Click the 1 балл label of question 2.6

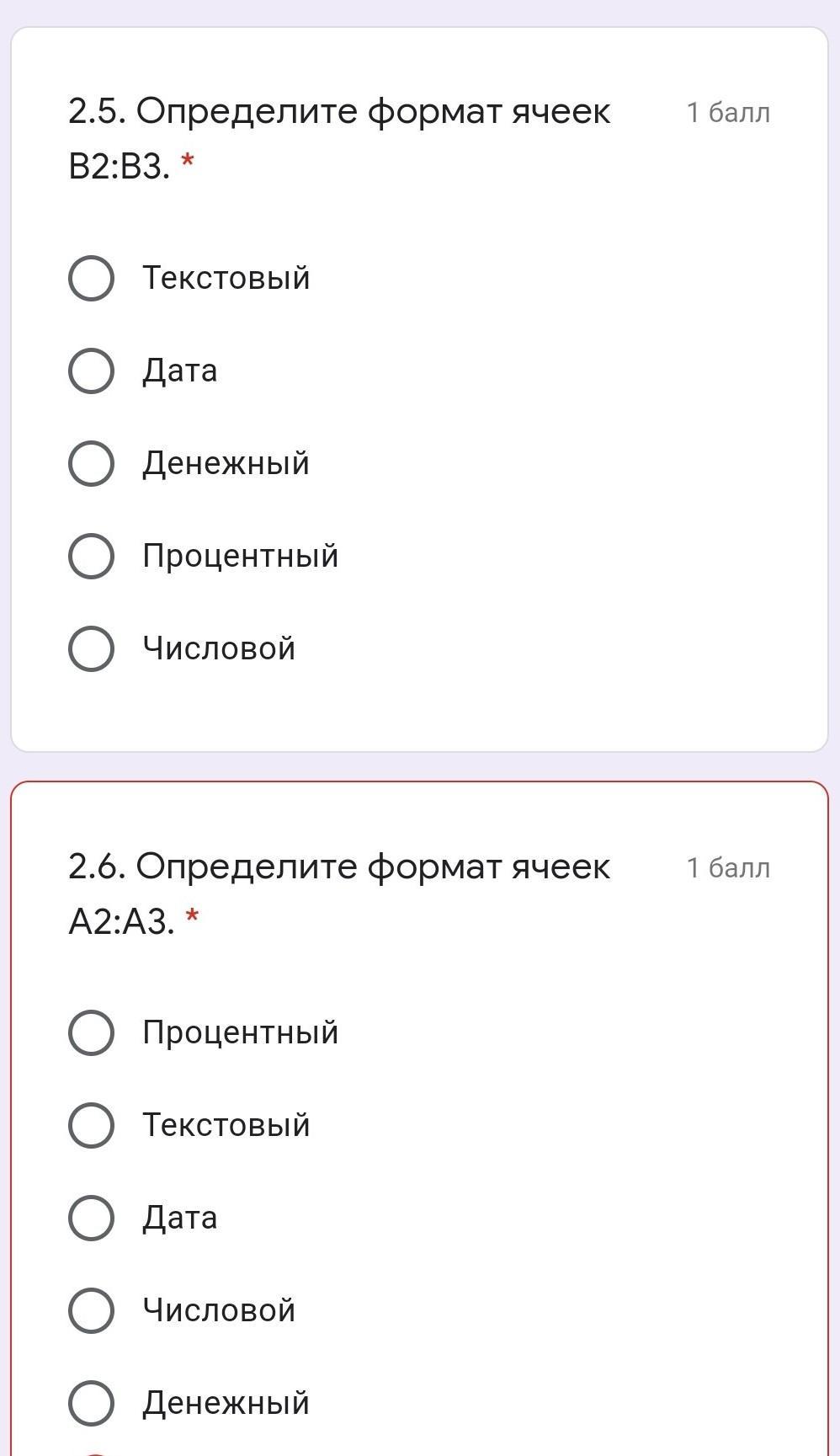[x=728, y=867]
